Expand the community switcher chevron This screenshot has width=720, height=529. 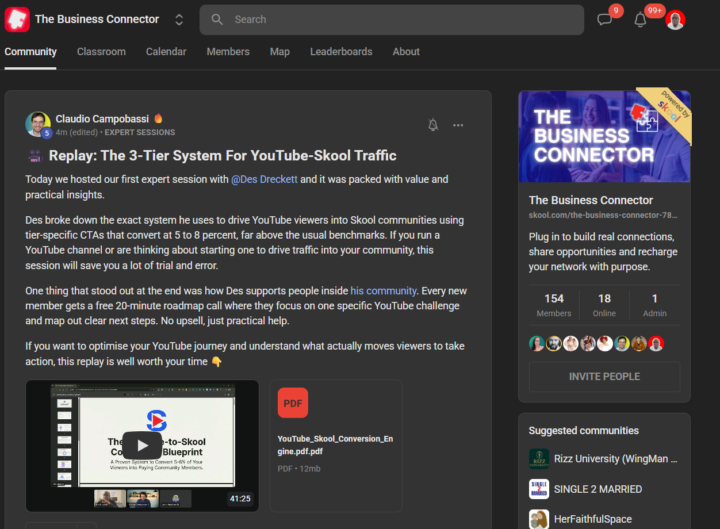tap(179, 19)
